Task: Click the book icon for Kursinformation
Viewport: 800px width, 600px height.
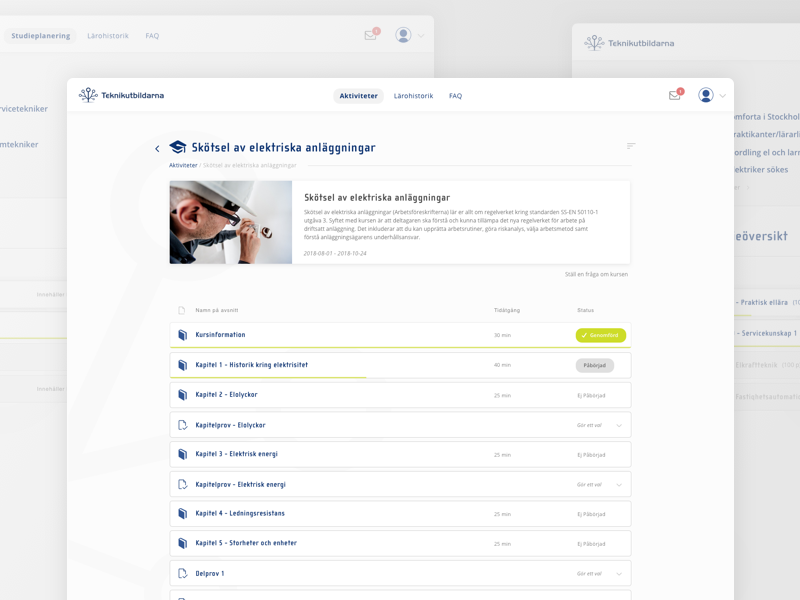Action: (182, 335)
